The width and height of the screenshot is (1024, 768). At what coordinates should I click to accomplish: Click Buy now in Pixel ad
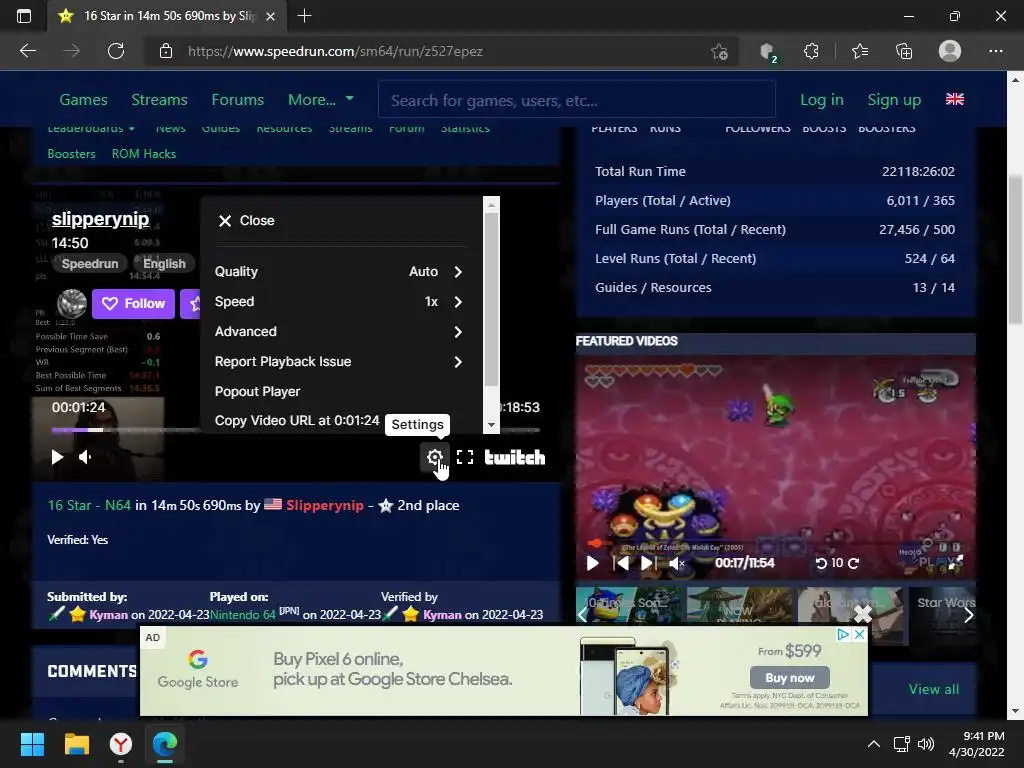coord(790,678)
